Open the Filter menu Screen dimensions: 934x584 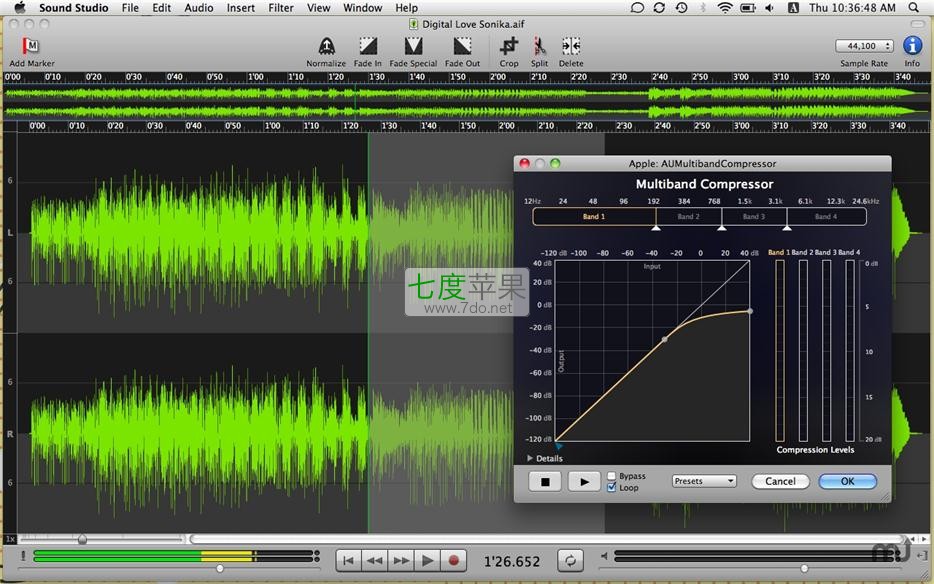[281, 8]
